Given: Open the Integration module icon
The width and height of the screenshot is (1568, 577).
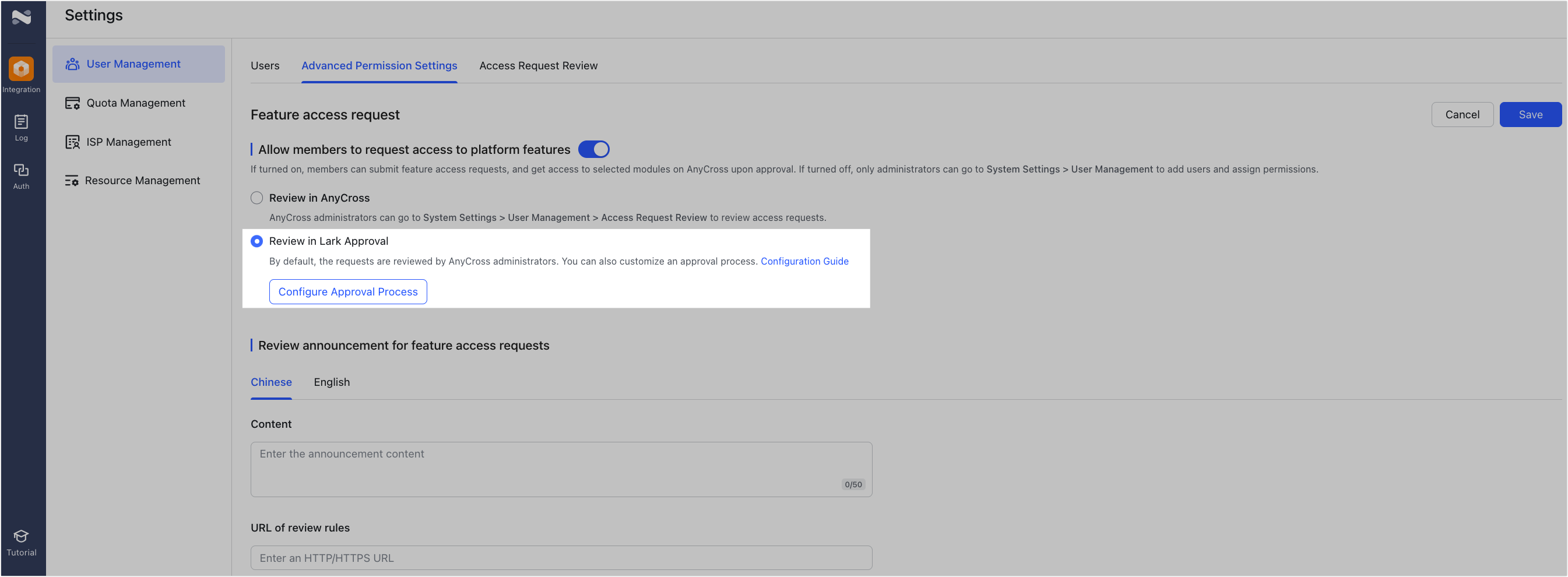Looking at the screenshot, I should point(22,69).
